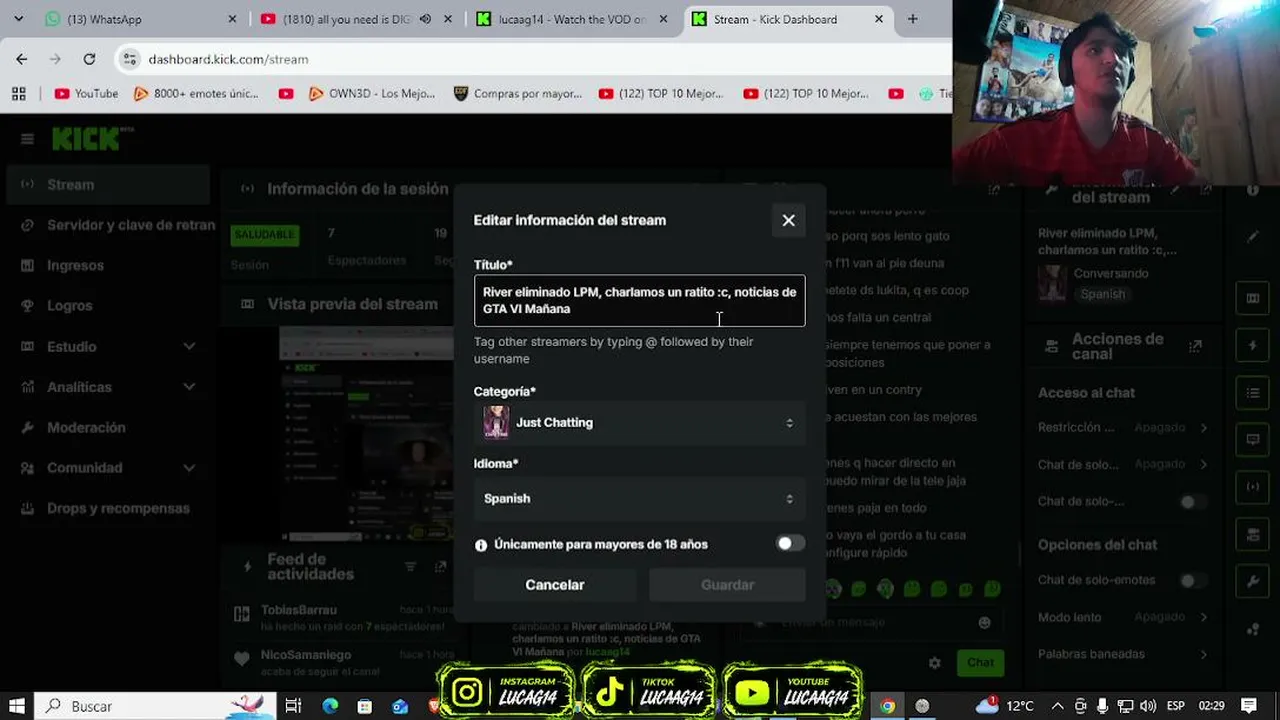Switch to the lucaag14 VOD tab
Image resolution: width=1280 pixels, height=720 pixels.
point(570,19)
